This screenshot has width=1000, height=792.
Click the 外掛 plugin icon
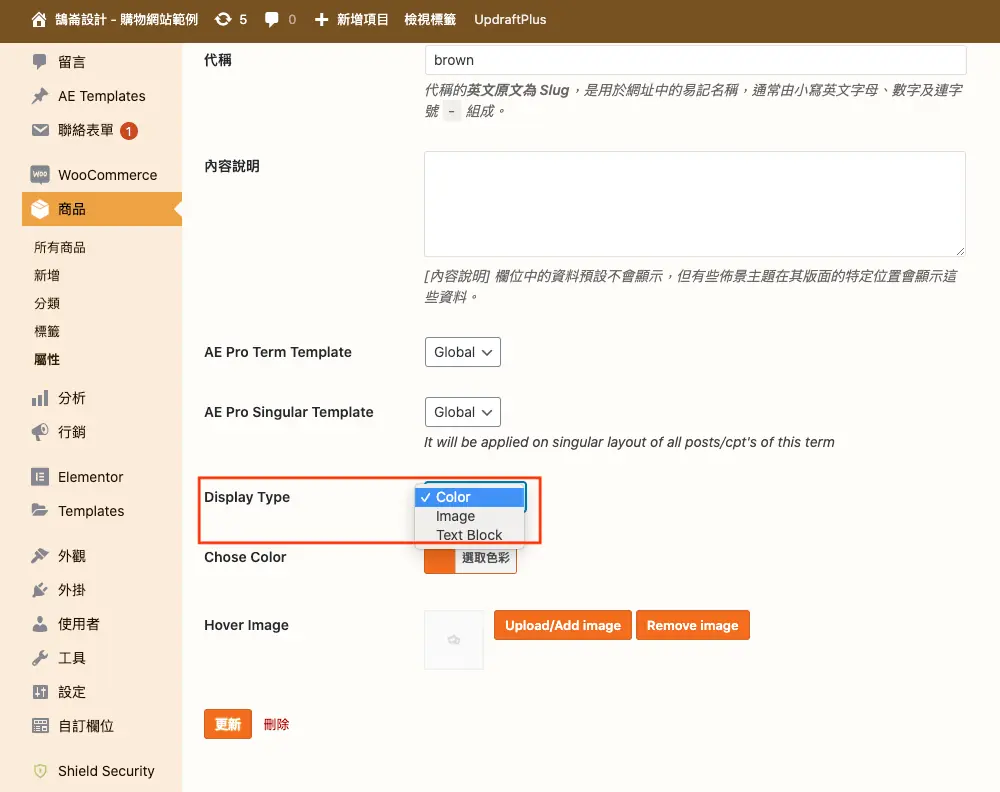[40, 590]
